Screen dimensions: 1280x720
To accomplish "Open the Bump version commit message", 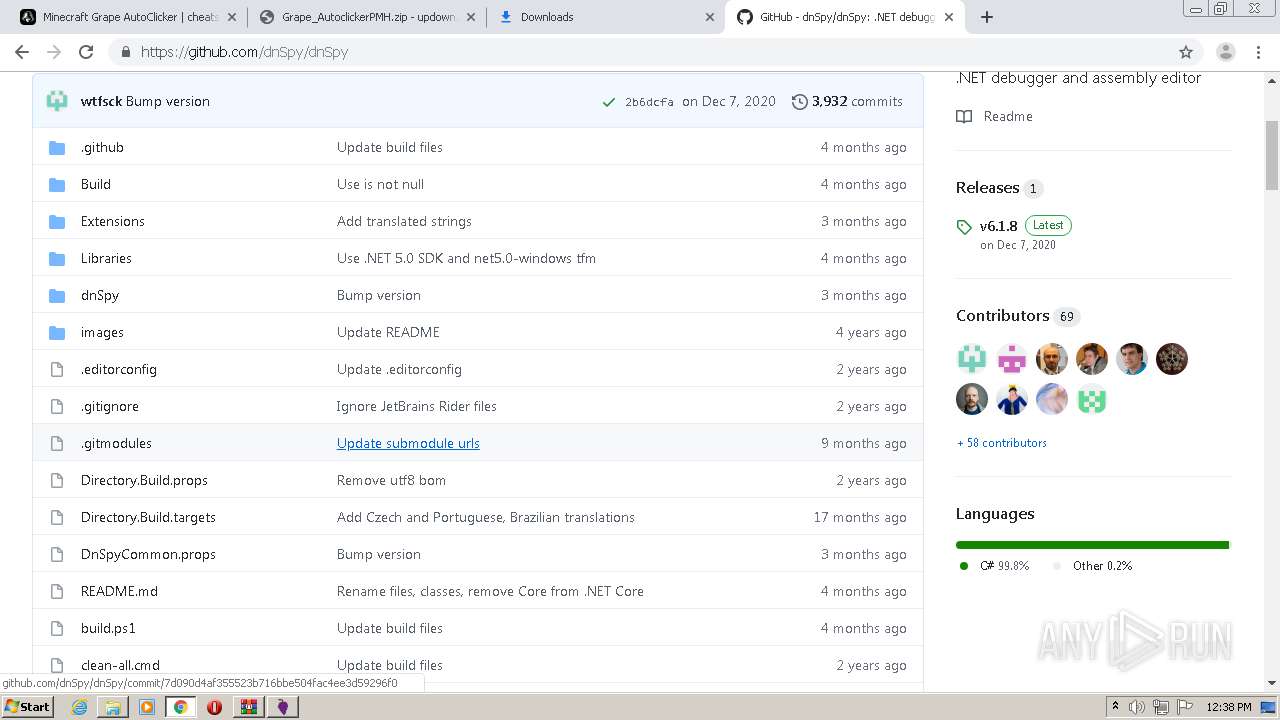I will (x=168, y=102).
